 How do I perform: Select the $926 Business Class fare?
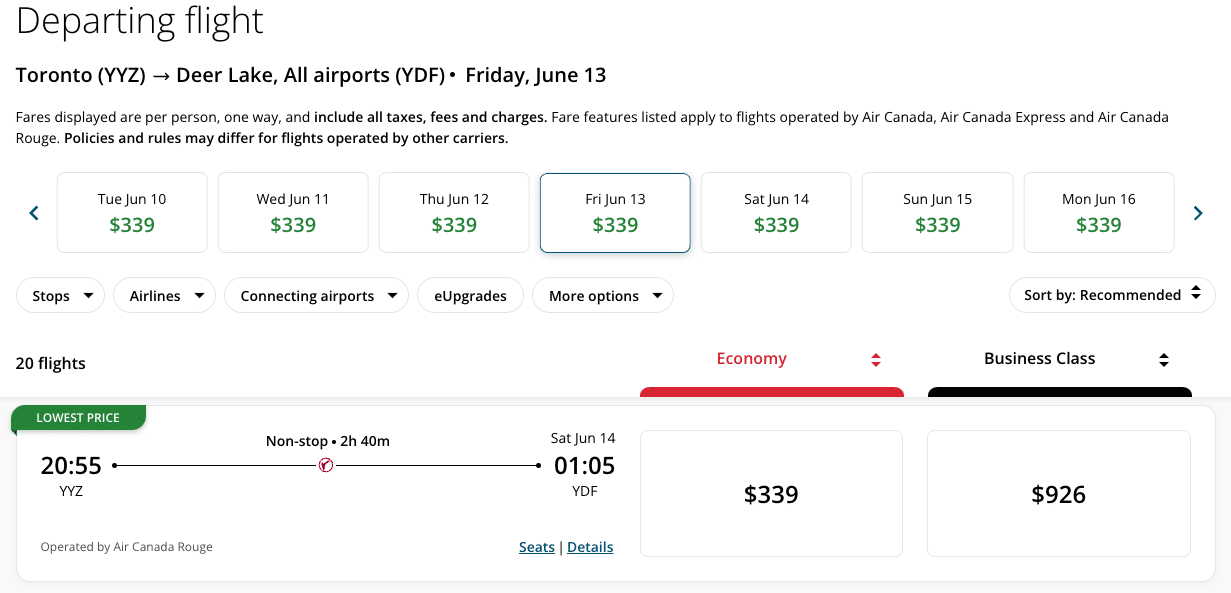[x=1058, y=494]
